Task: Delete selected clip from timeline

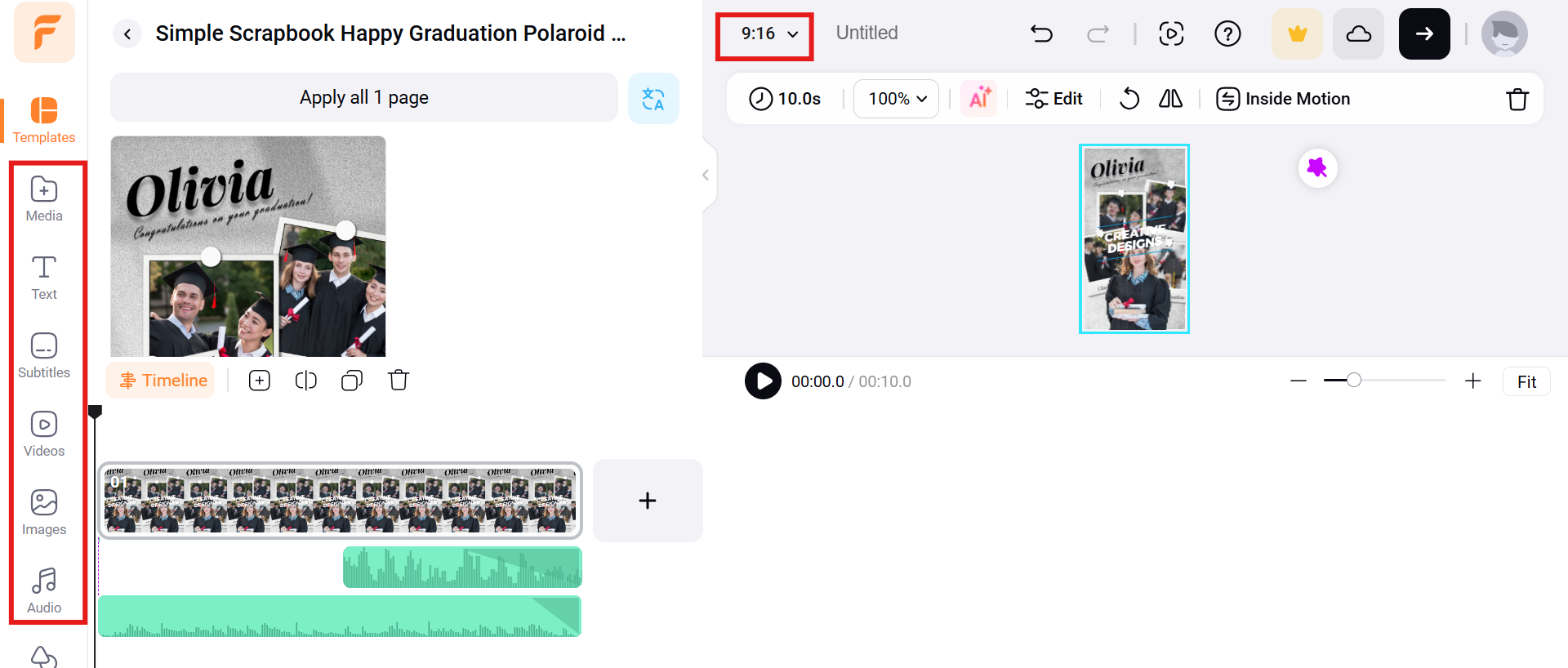Action: click(x=399, y=381)
